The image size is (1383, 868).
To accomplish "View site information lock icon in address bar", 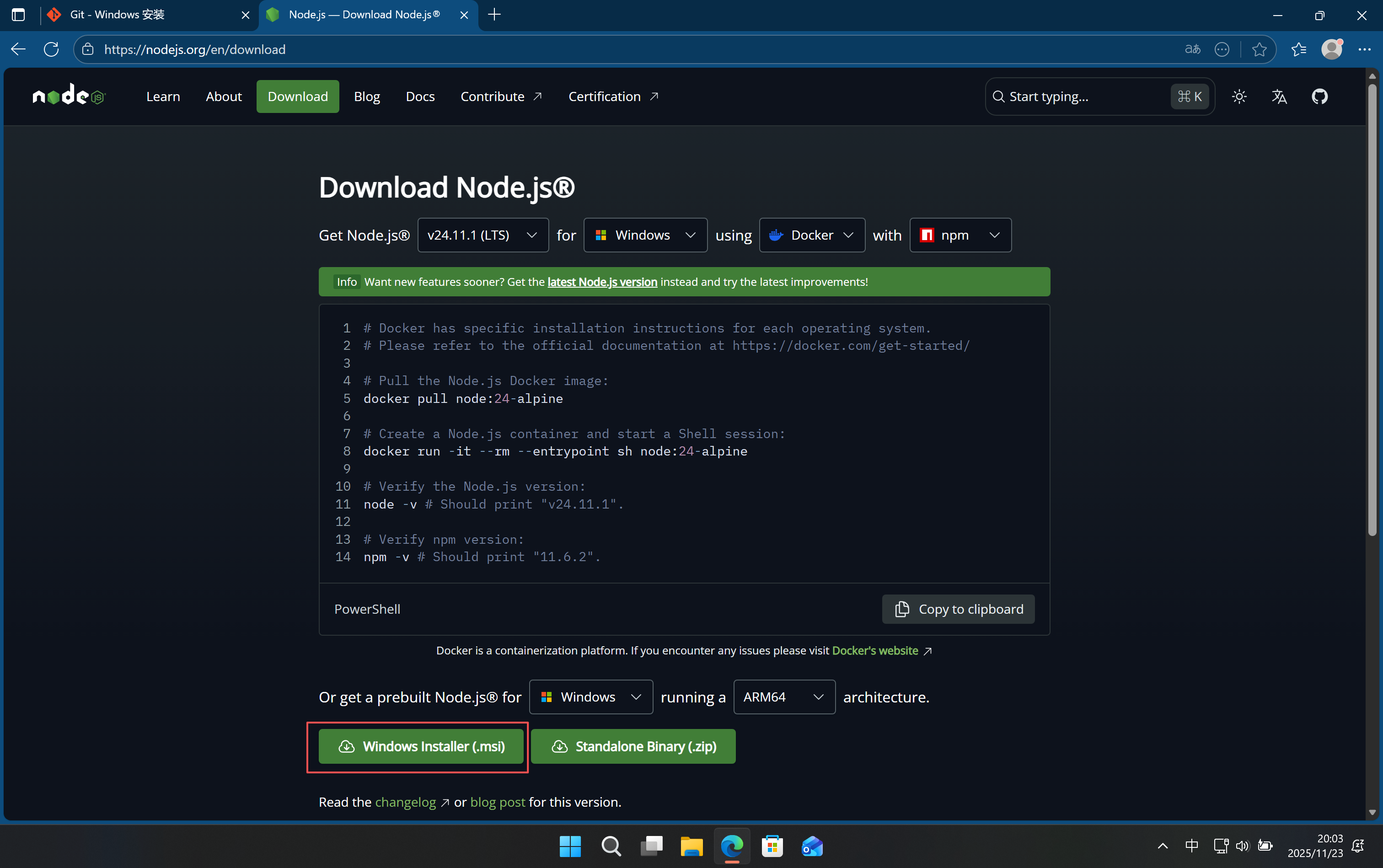I will [x=88, y=49].
